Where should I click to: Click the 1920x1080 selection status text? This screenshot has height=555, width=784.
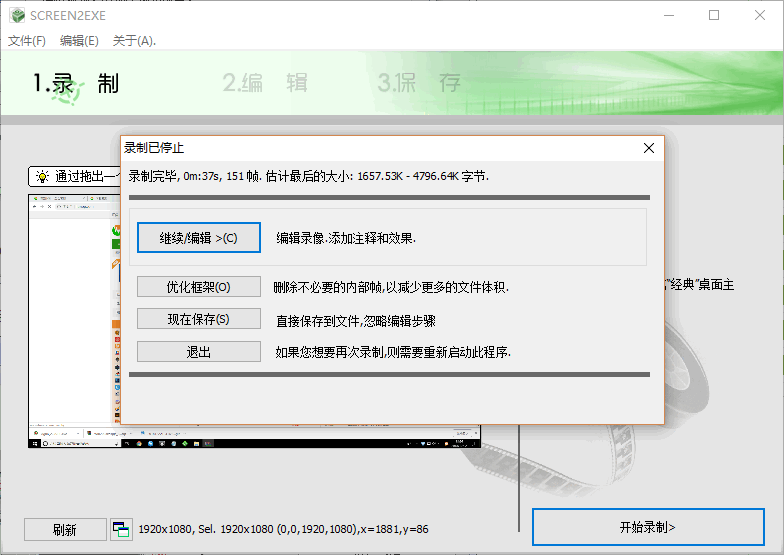pyautogui.click(x=284, y=529)
